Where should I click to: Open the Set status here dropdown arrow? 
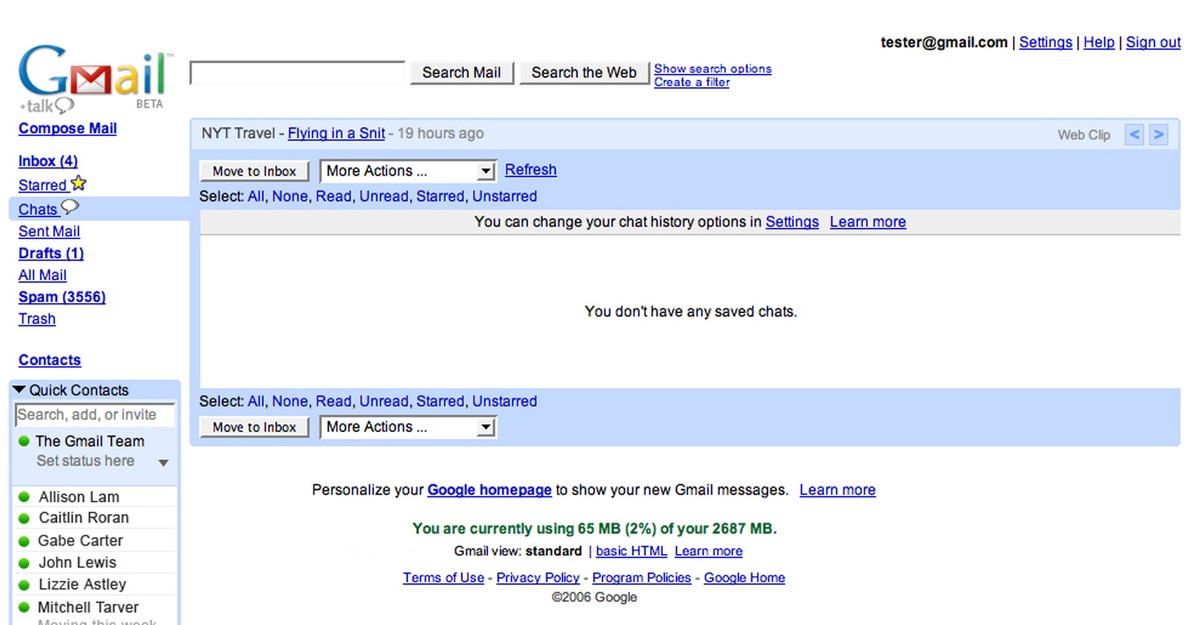point(163,463)
